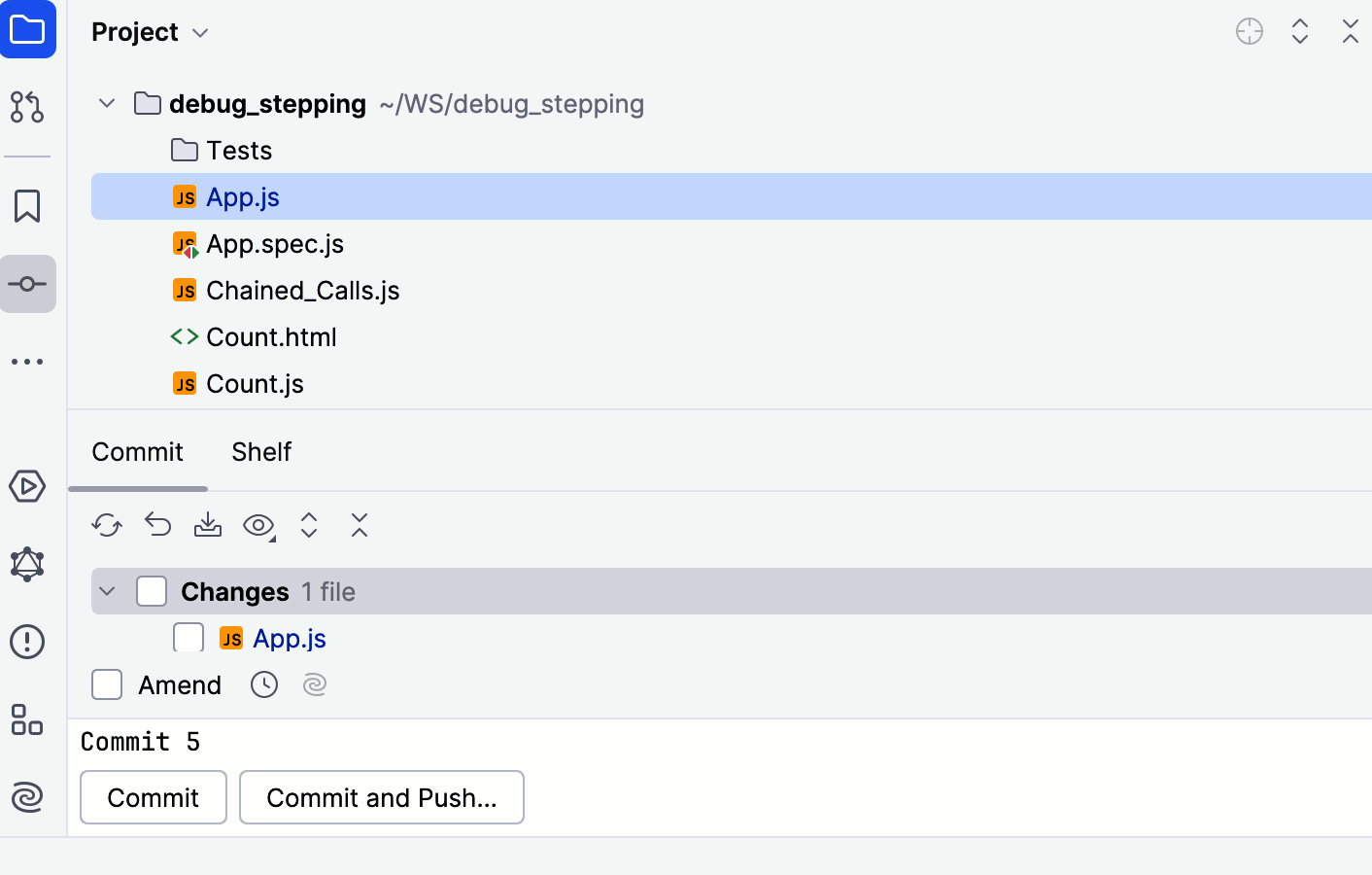Image resolution: width=1372 pixels, height=875 pixels.
Task: Generate a commit message with the AI icon
Action: point(314,684)
